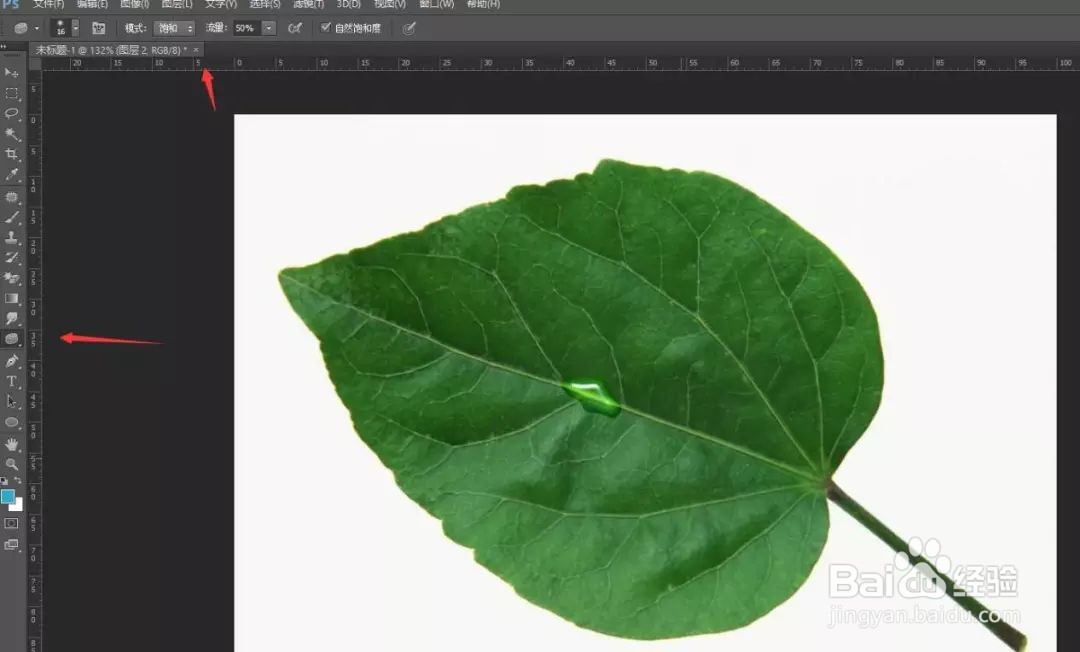This screenshot has height=652, width=1080.
Task: Toggle the airbrush mode icon
Action: [295, 28]
